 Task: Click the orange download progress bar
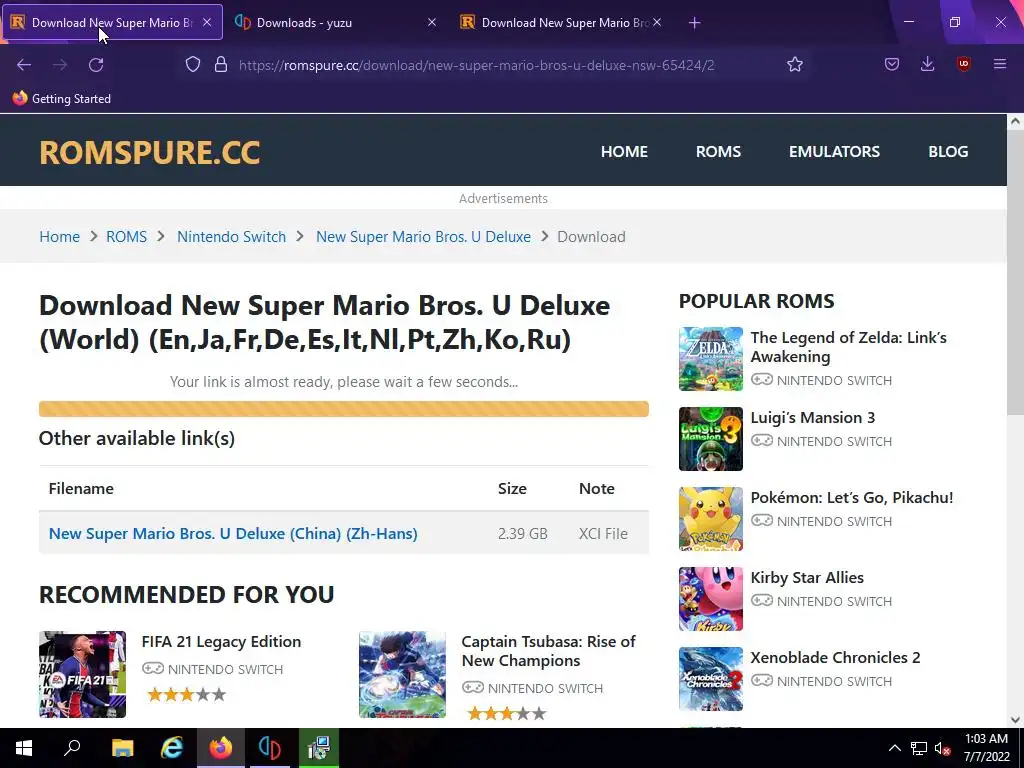click(x=344, y=409)
